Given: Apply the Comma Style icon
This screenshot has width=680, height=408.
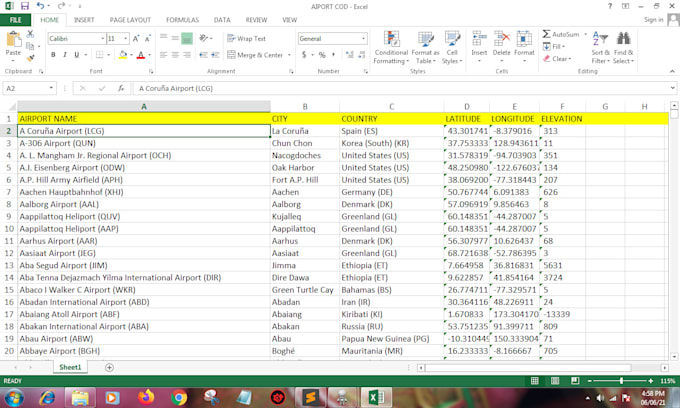Looking at the screenshot, I should point(333,55).
